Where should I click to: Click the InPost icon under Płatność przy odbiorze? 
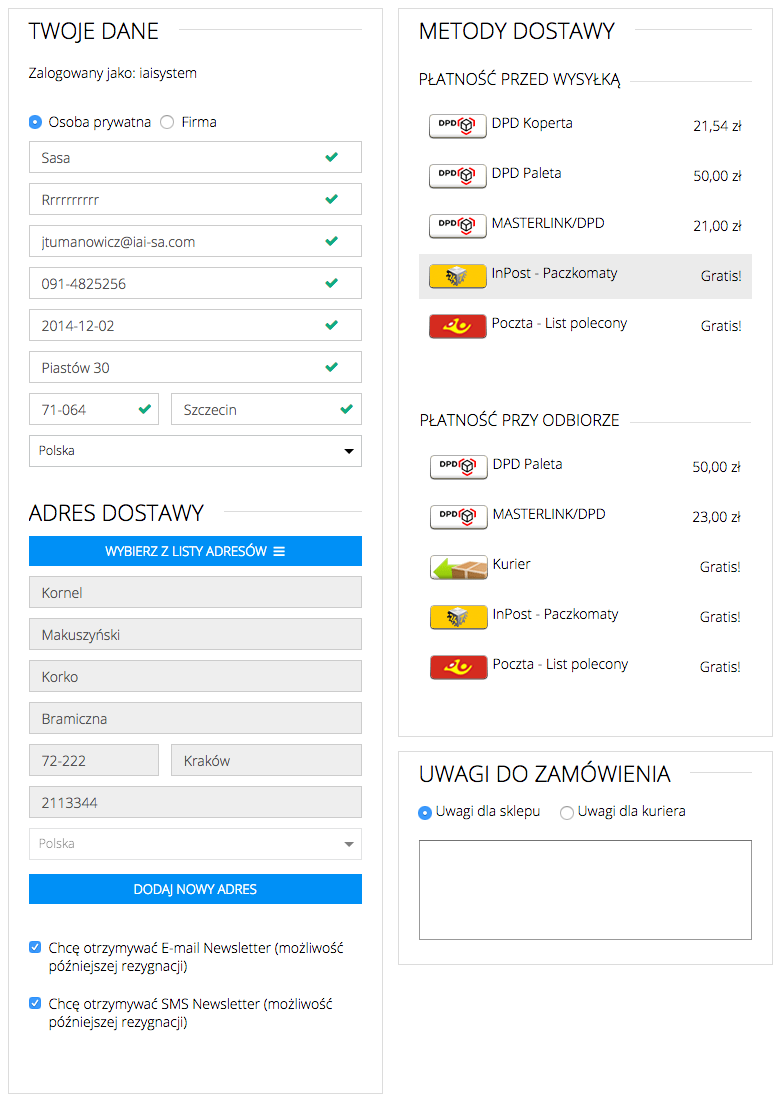(x=458, y=617)
